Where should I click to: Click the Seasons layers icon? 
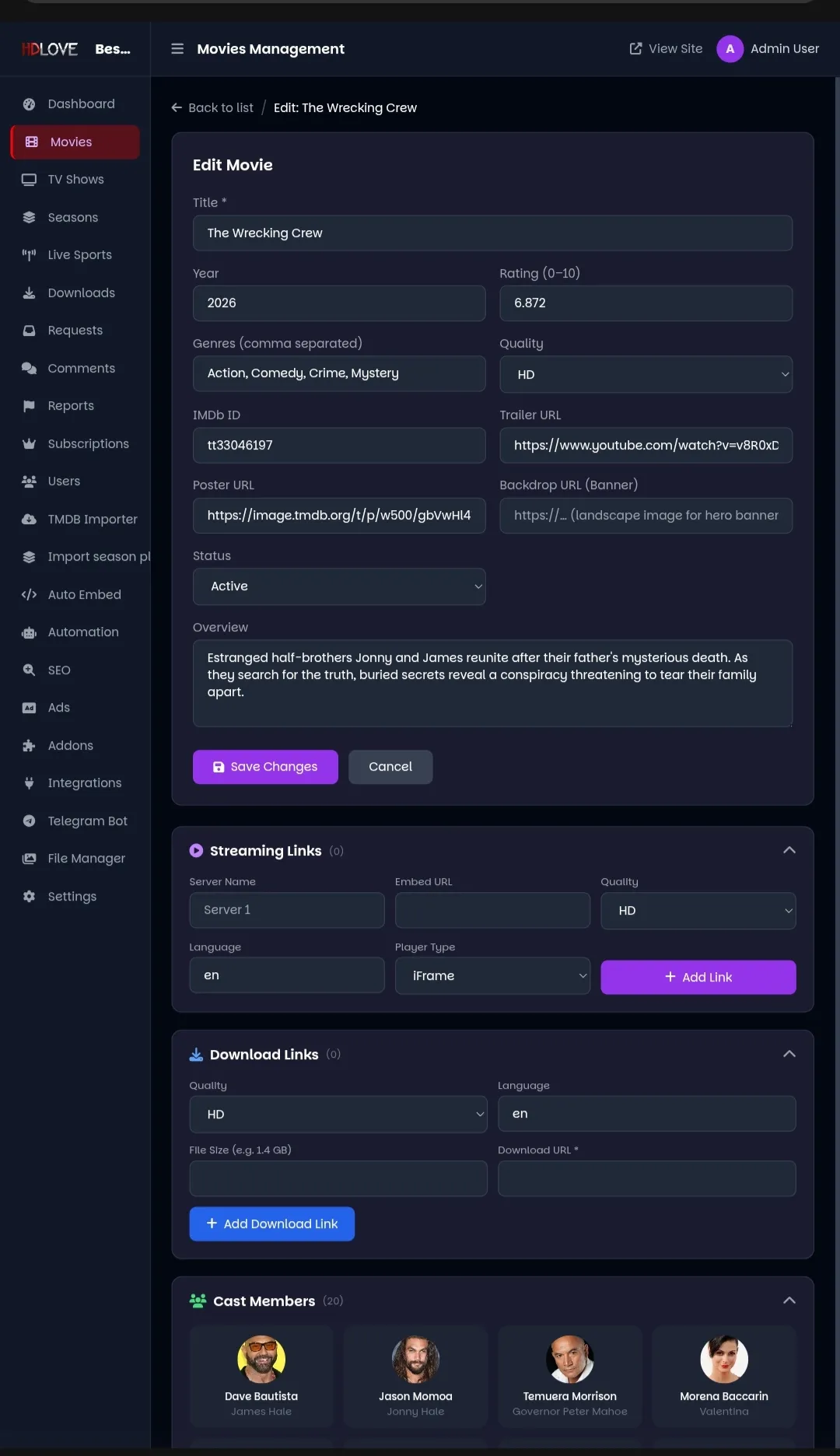point(29,218)
